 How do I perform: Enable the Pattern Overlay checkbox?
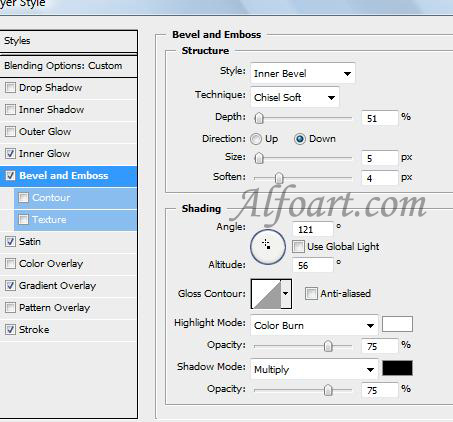point(10,308)
